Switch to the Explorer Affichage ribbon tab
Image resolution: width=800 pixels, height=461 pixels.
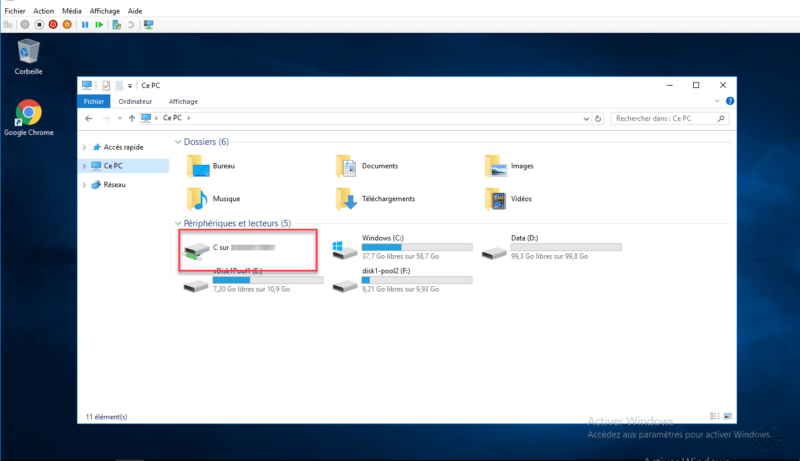[x=183, y=101]
